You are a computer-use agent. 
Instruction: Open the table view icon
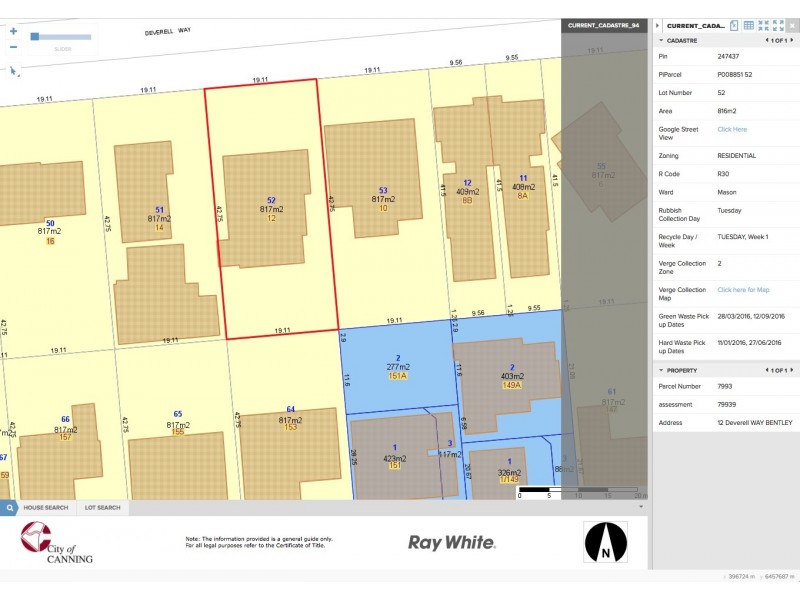pyautogui.click(x=748, y=26)
